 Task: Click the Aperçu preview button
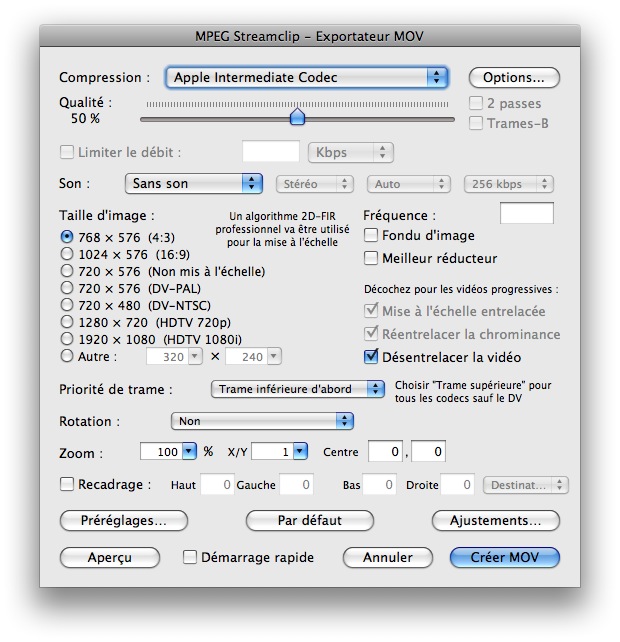click(110, 557)
